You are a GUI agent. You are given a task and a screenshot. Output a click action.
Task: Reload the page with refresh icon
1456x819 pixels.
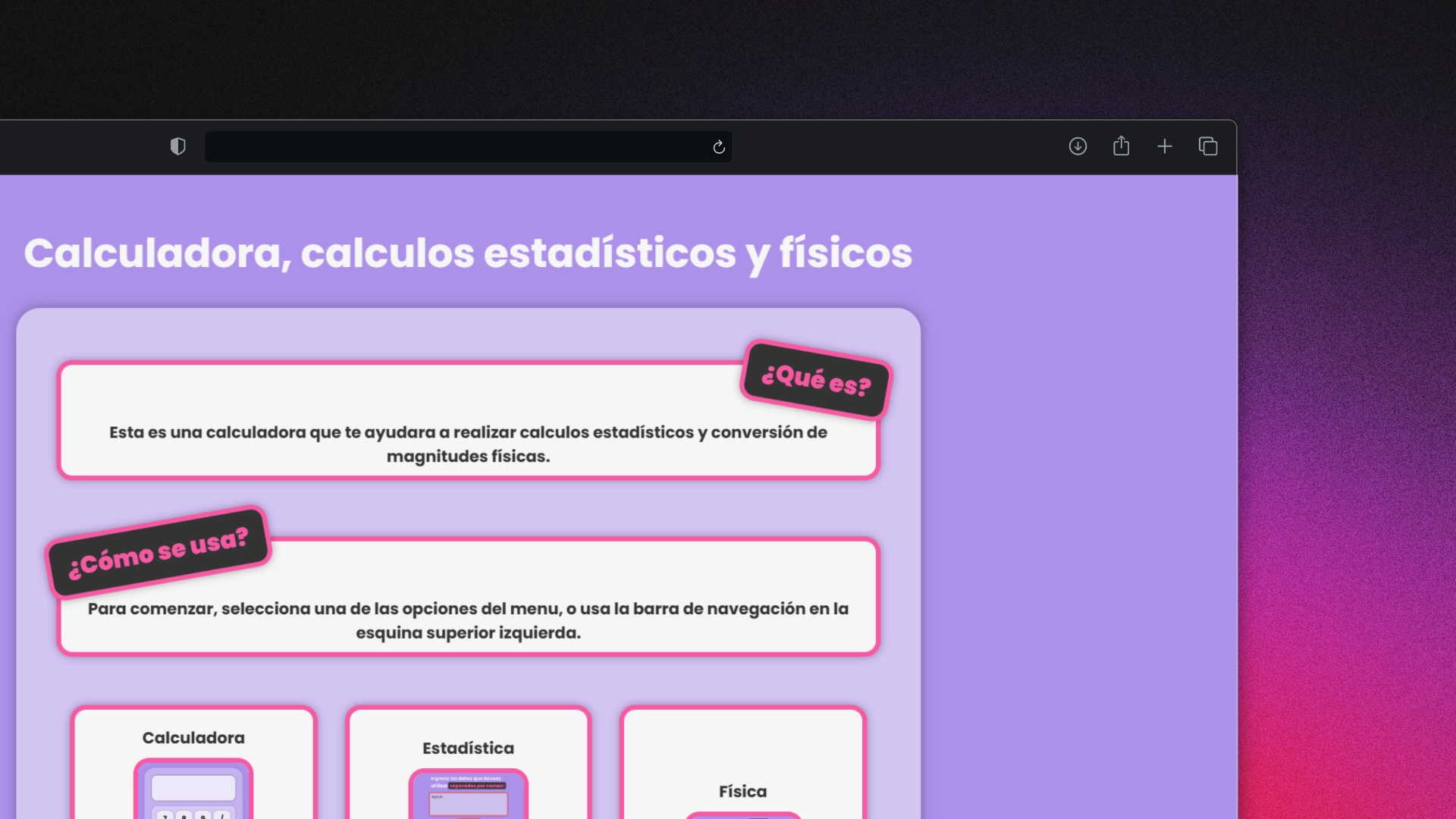(719, 147)
